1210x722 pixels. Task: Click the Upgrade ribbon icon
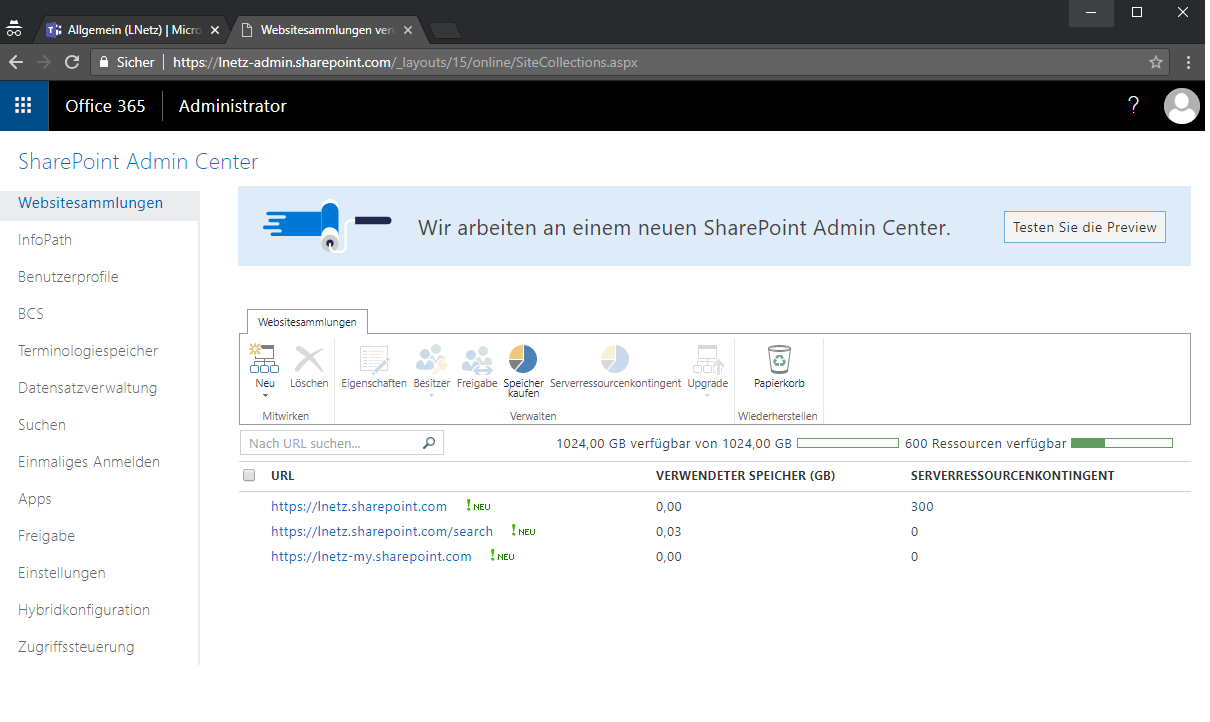708,358
